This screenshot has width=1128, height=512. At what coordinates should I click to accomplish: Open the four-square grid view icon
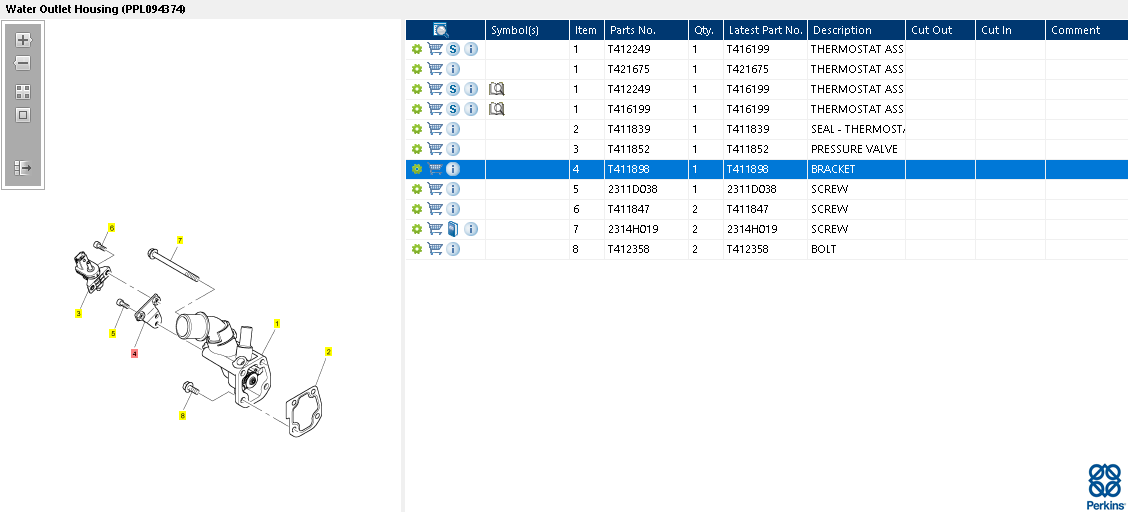pos(23,91)
